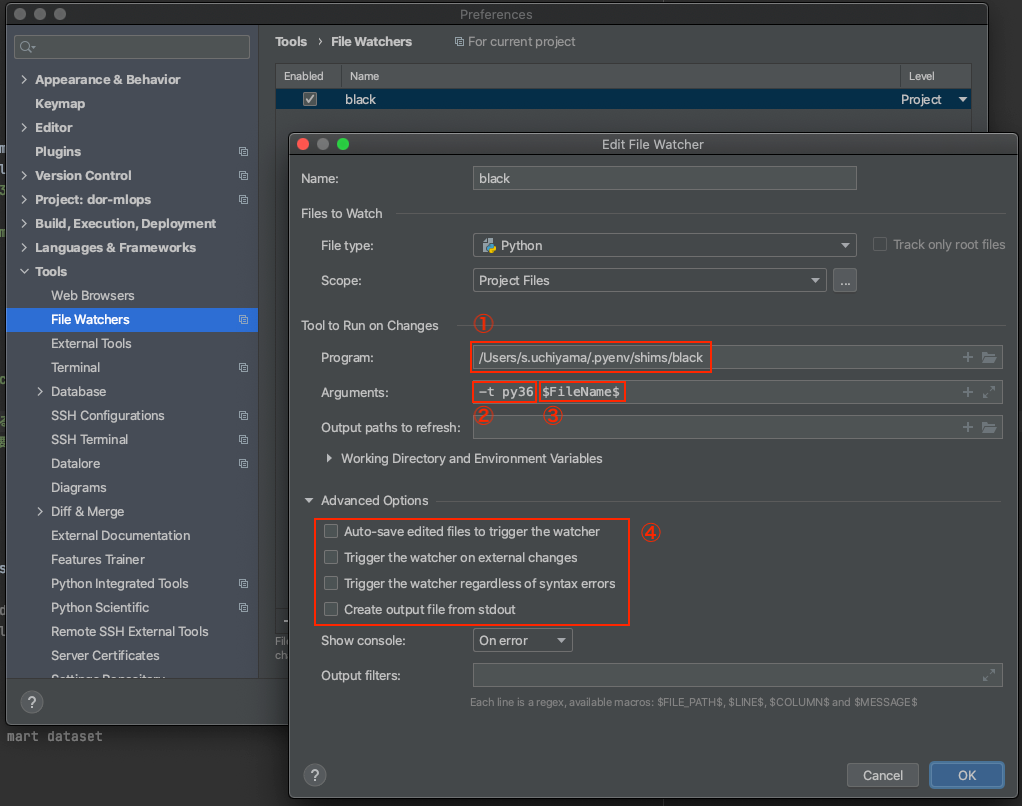Click the project-level icon next to Python Scientific
The image size is (1022, 806).
click(243, 607)
